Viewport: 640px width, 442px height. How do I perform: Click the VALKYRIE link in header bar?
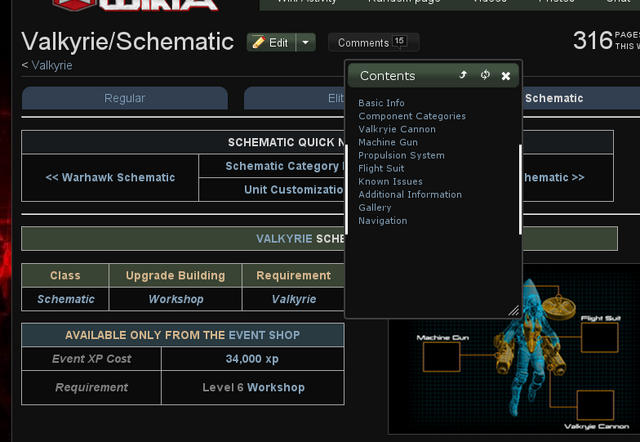284,239
